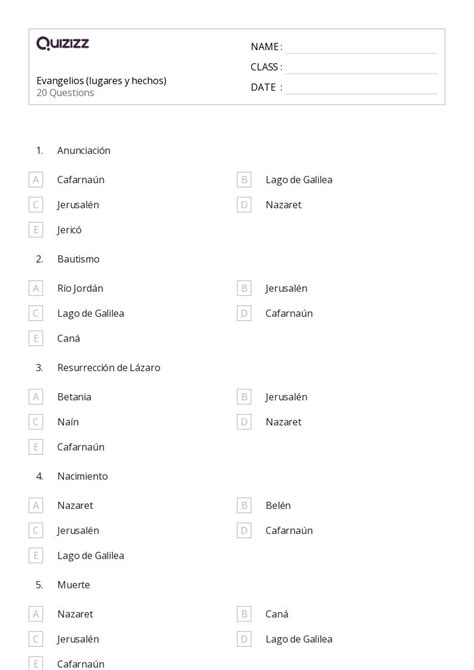The height and width of the screenshot is (670, 474).
Task: Mark option A Cafarnaún for question 1
Action: point(36,179)
